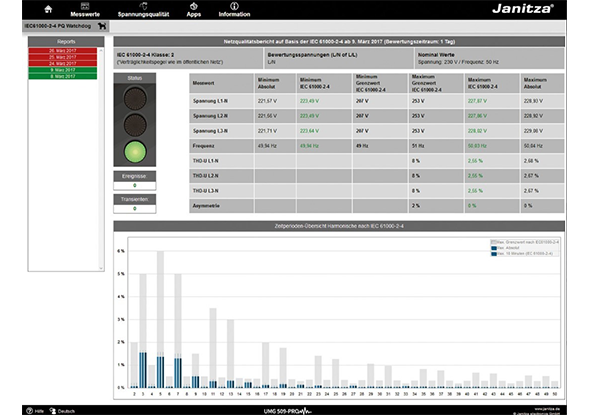Click the Spannung L1-N row label
Image resolution: width=590 pixels, height=415 pixels.
pyautogui.click(x=210, y=101)
